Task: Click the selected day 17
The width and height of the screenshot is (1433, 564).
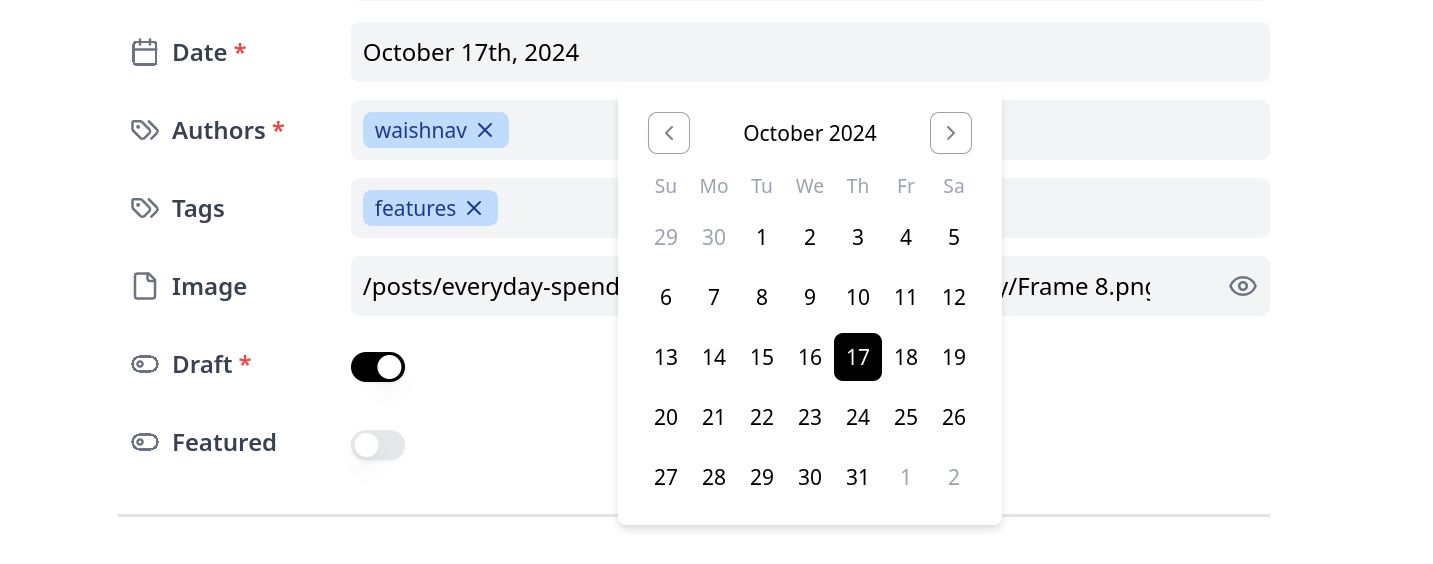Action: [x=858, y=357]
